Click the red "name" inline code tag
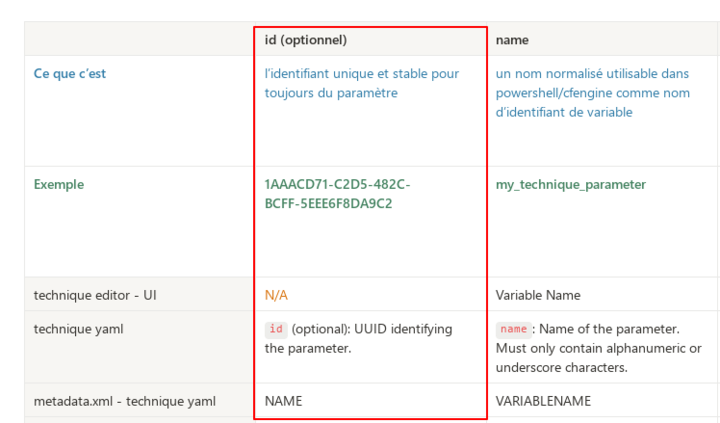 pyautogui.click(x=513, y=329)
